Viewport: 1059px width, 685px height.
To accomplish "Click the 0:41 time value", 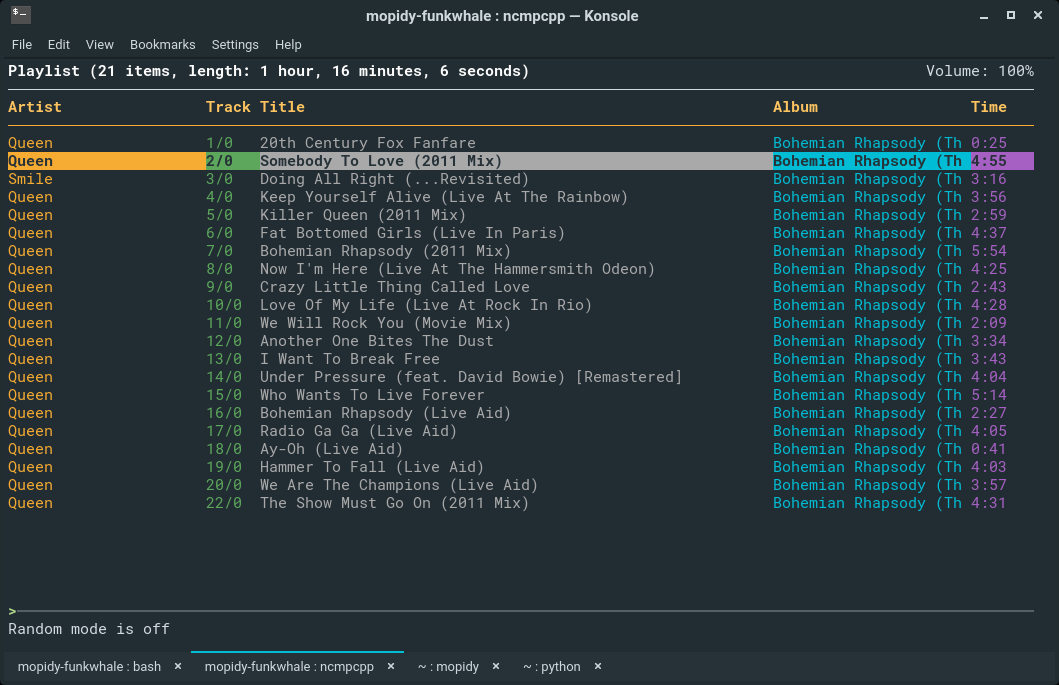I will click(x=989, y=449).
